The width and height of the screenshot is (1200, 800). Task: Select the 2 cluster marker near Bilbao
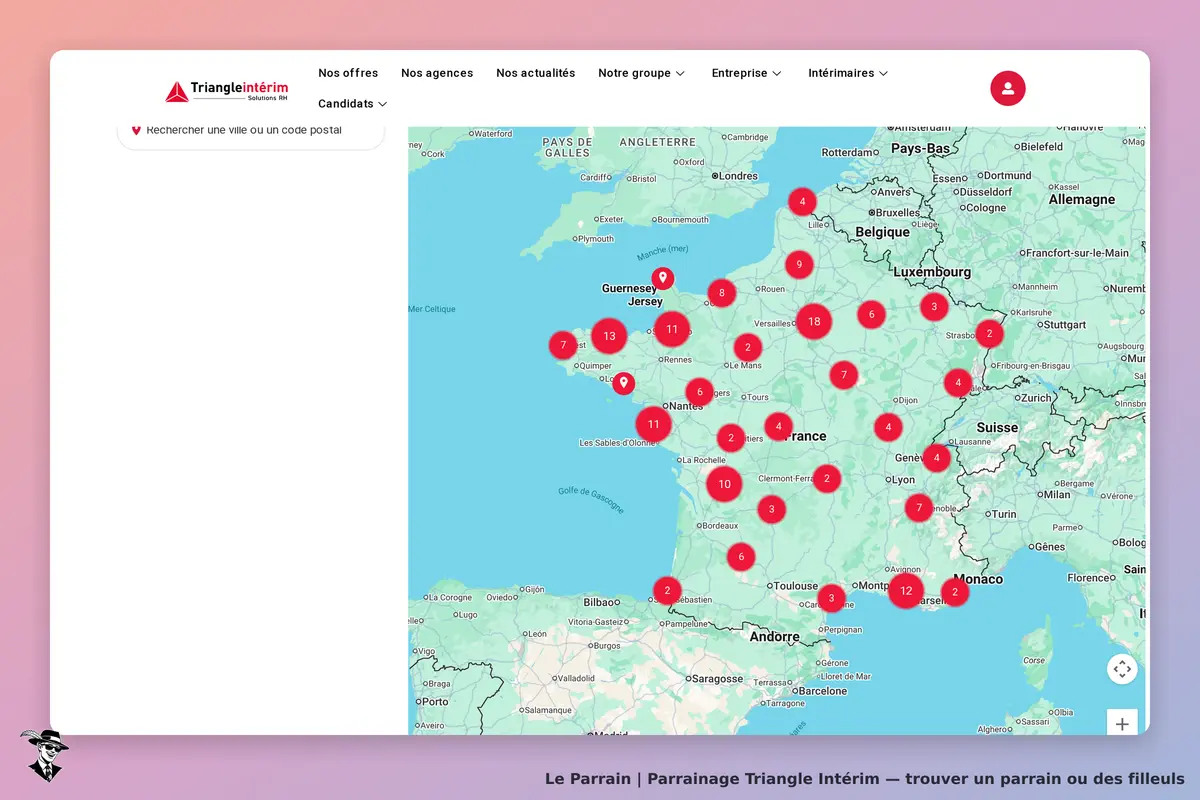click(x=667, y=590)
